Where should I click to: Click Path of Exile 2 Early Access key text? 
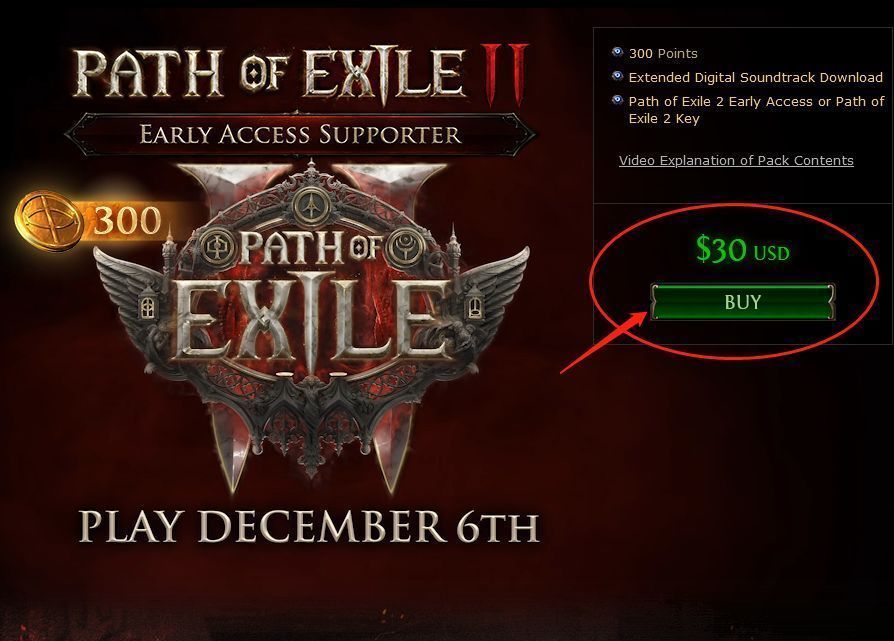pyautogui.click(x=756, y=110)
